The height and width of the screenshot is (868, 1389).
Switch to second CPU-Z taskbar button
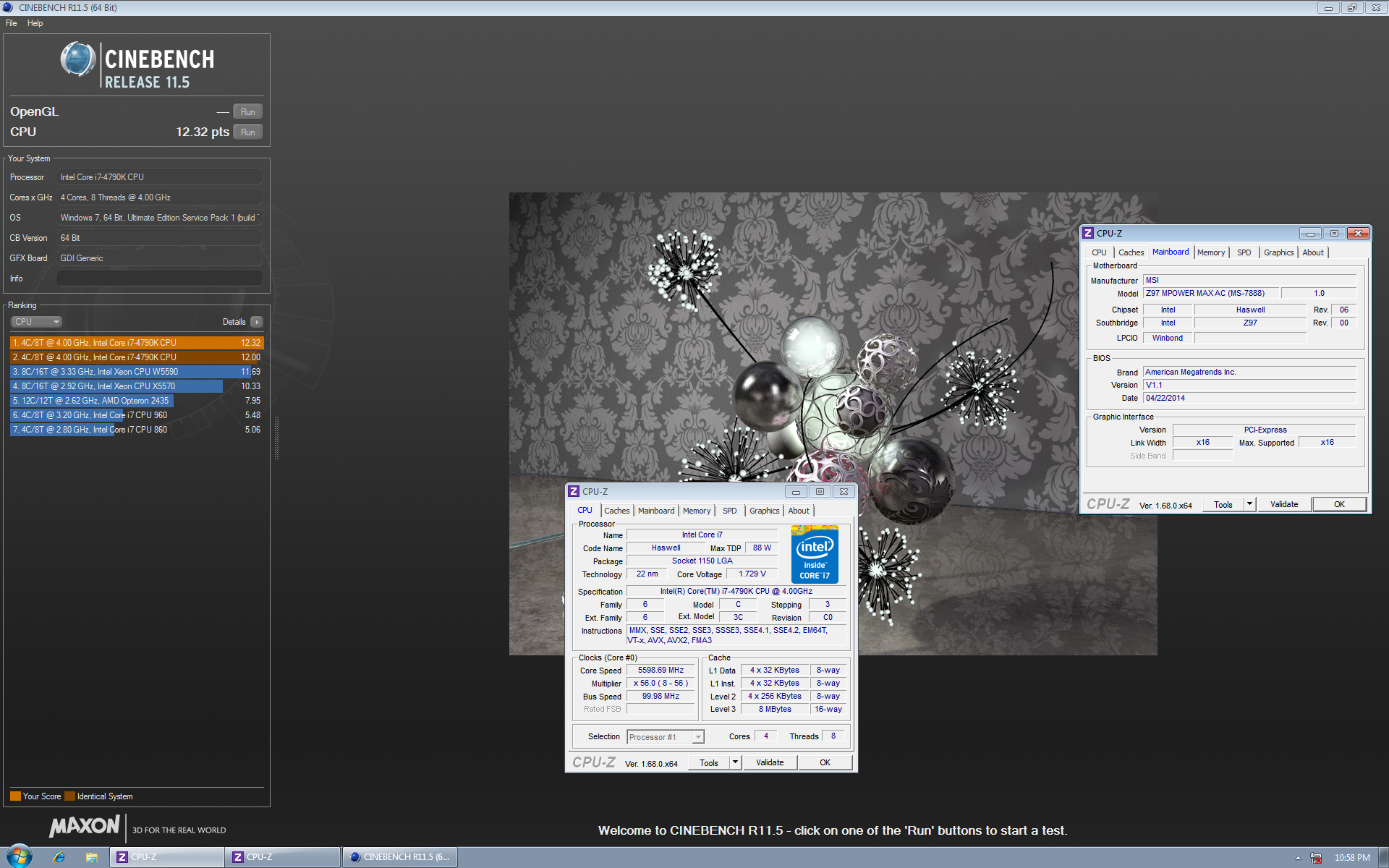pos(283,857)
